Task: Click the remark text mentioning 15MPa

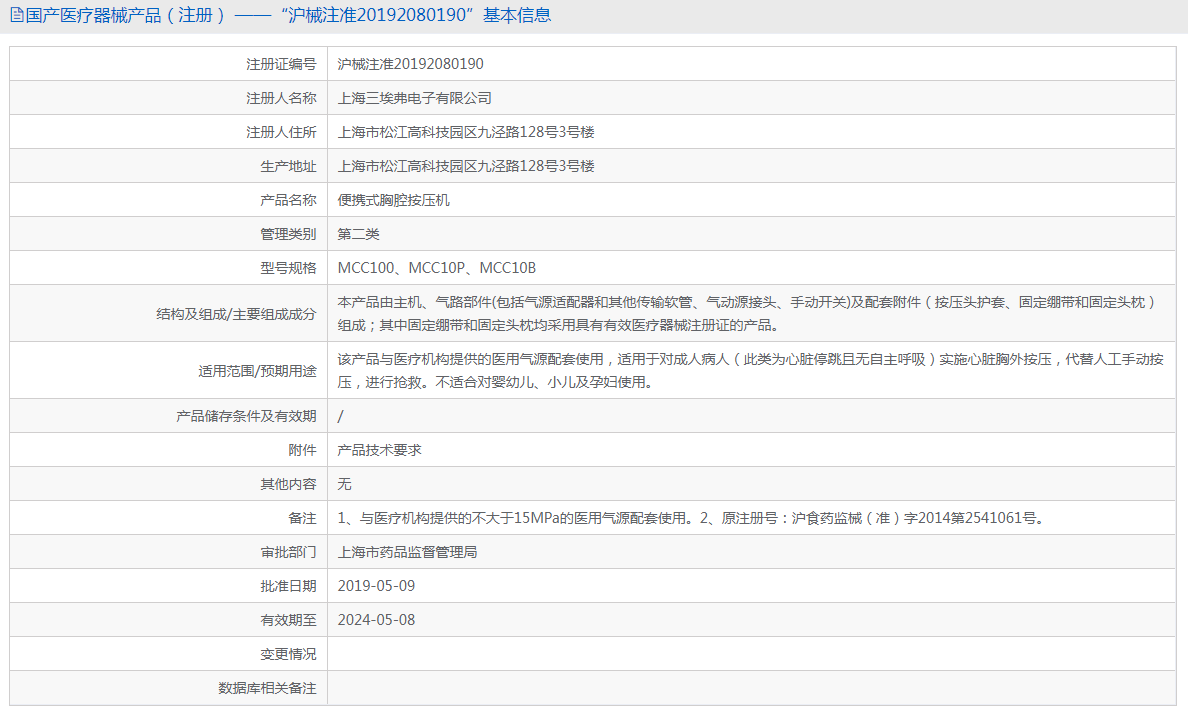Action: (692, 518)
